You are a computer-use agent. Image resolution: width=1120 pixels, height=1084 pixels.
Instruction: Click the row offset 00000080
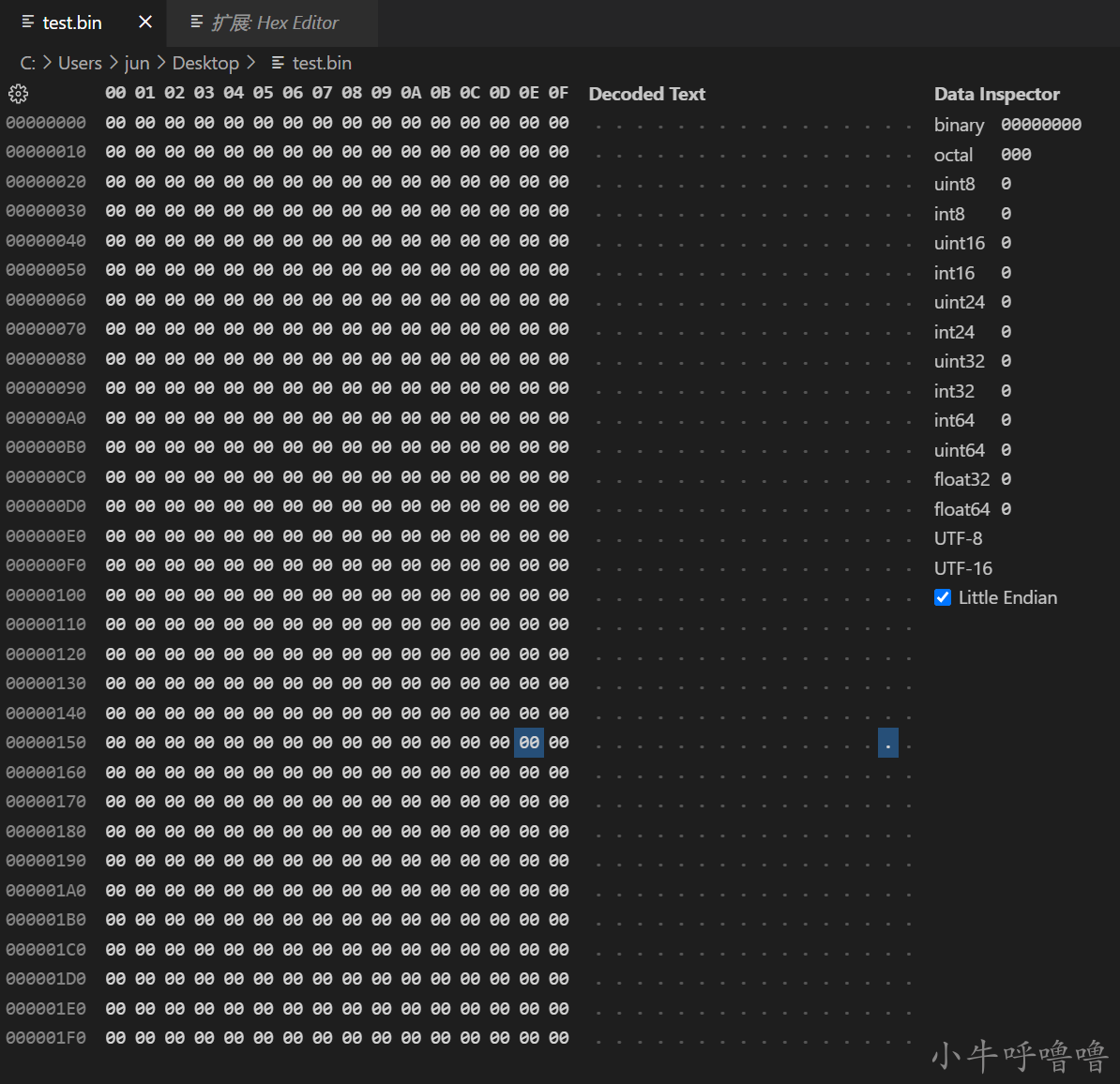[x=46, y=359]
